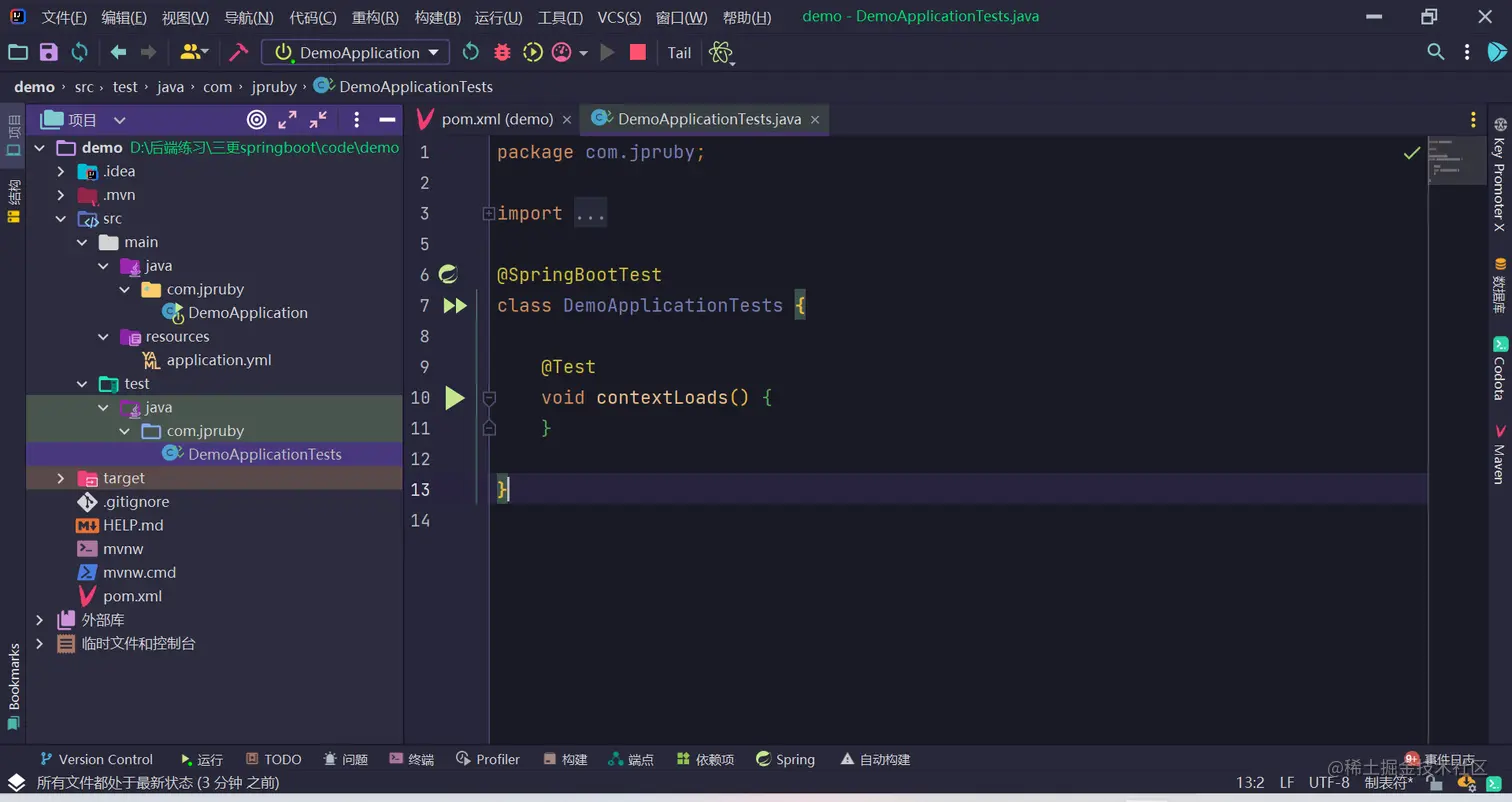Open the Maven side panel
This screenshot has height=802, width=1512.
(x=1499, y=454)
